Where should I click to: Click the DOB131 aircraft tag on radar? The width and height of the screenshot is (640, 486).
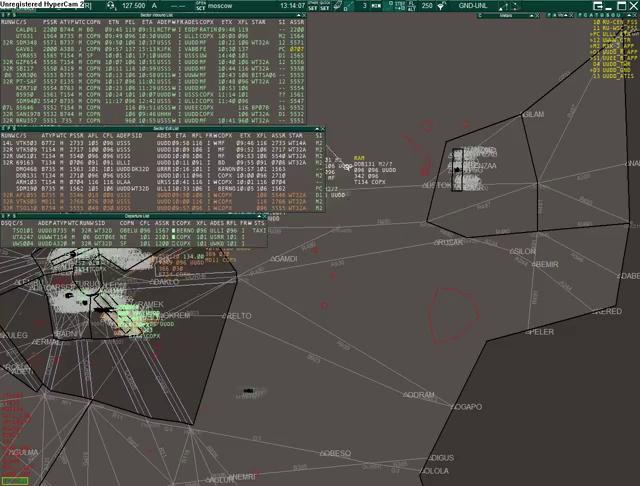click(374, 171)
